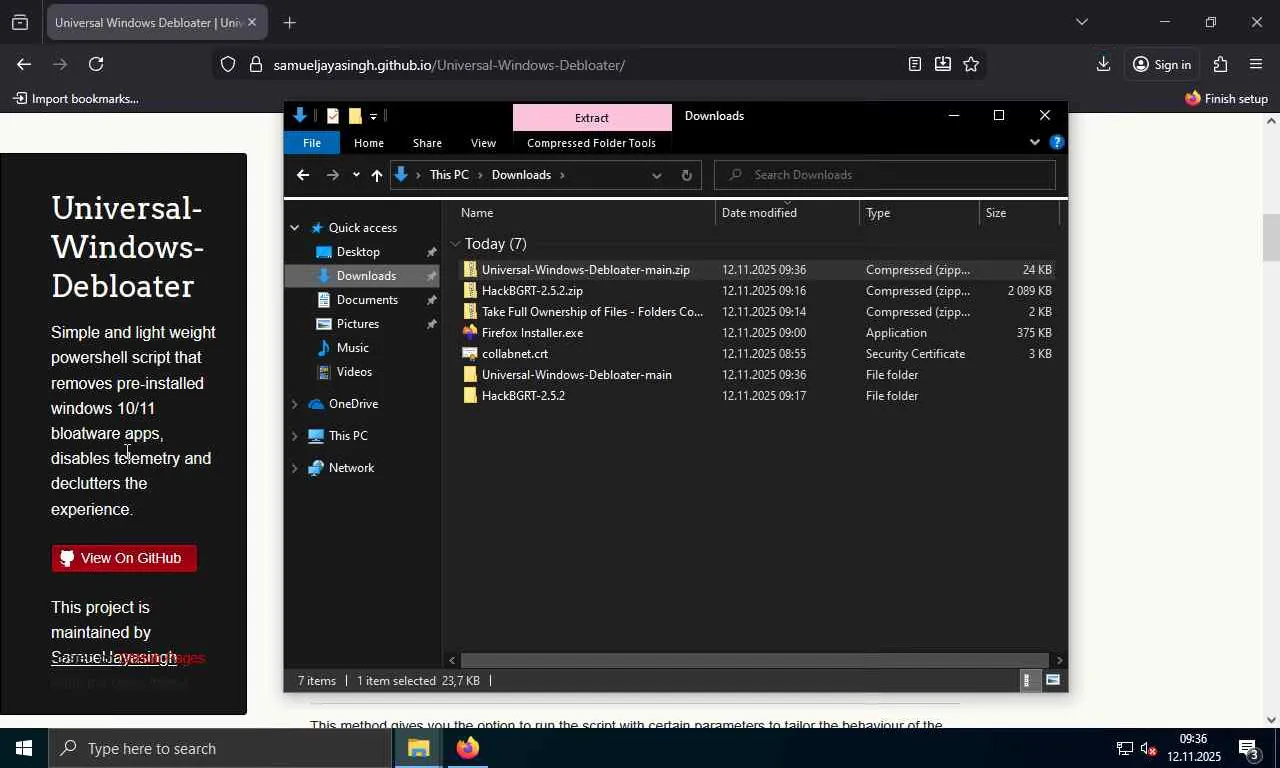List all Firefox tabs
1280x768 pixels.
tap(1081, 22)
